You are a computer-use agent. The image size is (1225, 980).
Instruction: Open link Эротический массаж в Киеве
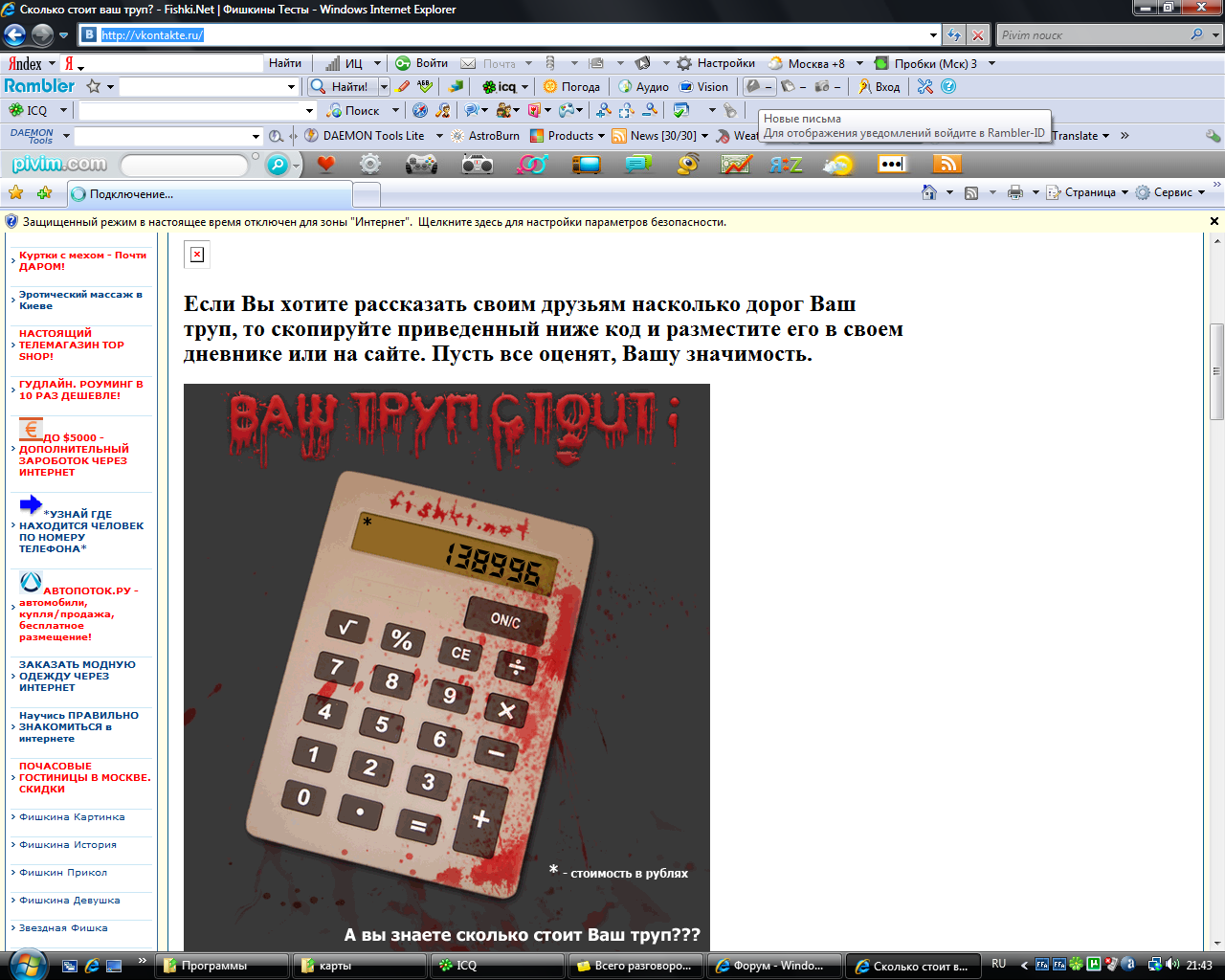point(80,300)
